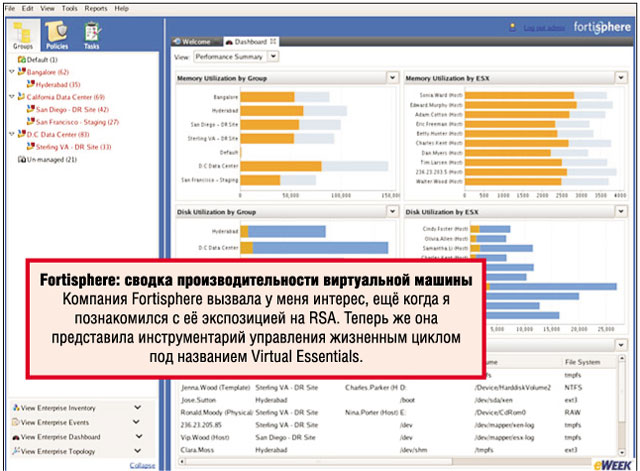Click the user icon beside Log out

tap(513, 27)
